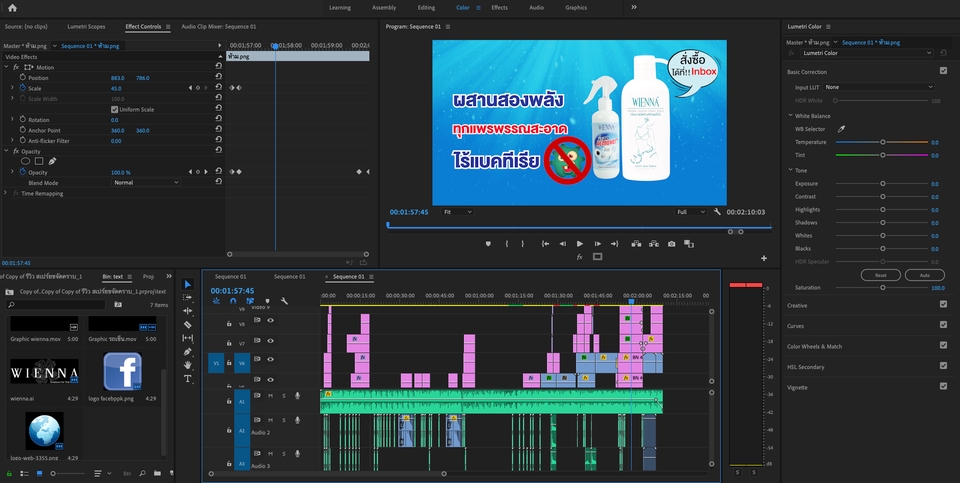
Task: Toggle the Vignette checkbox
Action: (943, 386)
